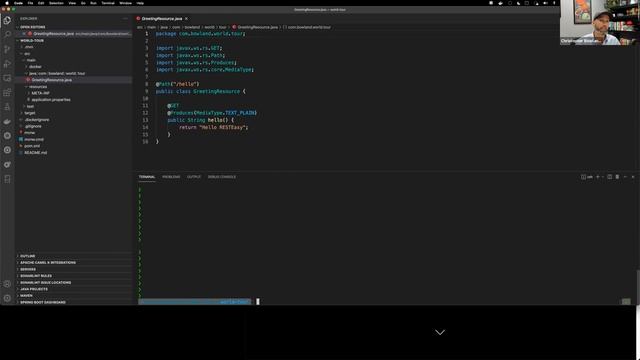Close the terminal panel

633,177
